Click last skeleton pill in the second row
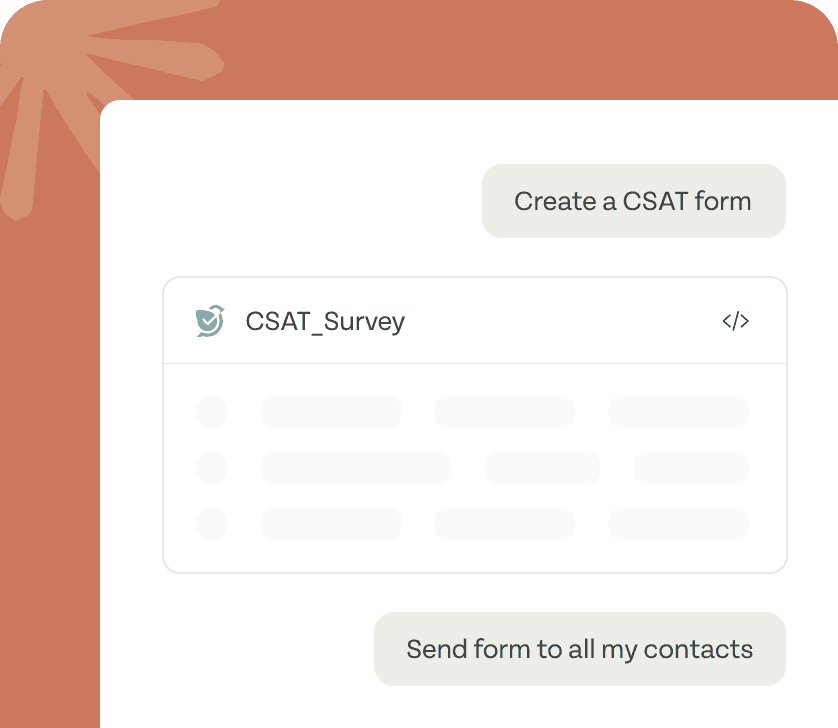Viewport: 838px width, 728px height. click(690, 468)
